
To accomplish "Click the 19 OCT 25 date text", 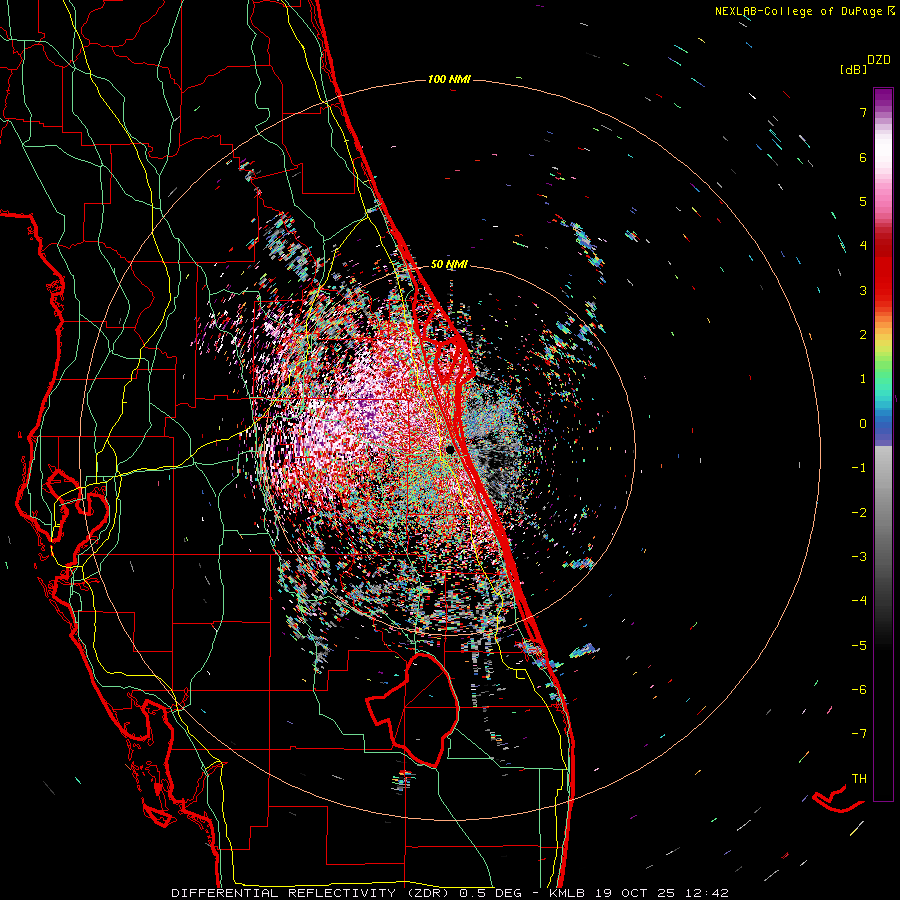I will [x=634, y=893].
